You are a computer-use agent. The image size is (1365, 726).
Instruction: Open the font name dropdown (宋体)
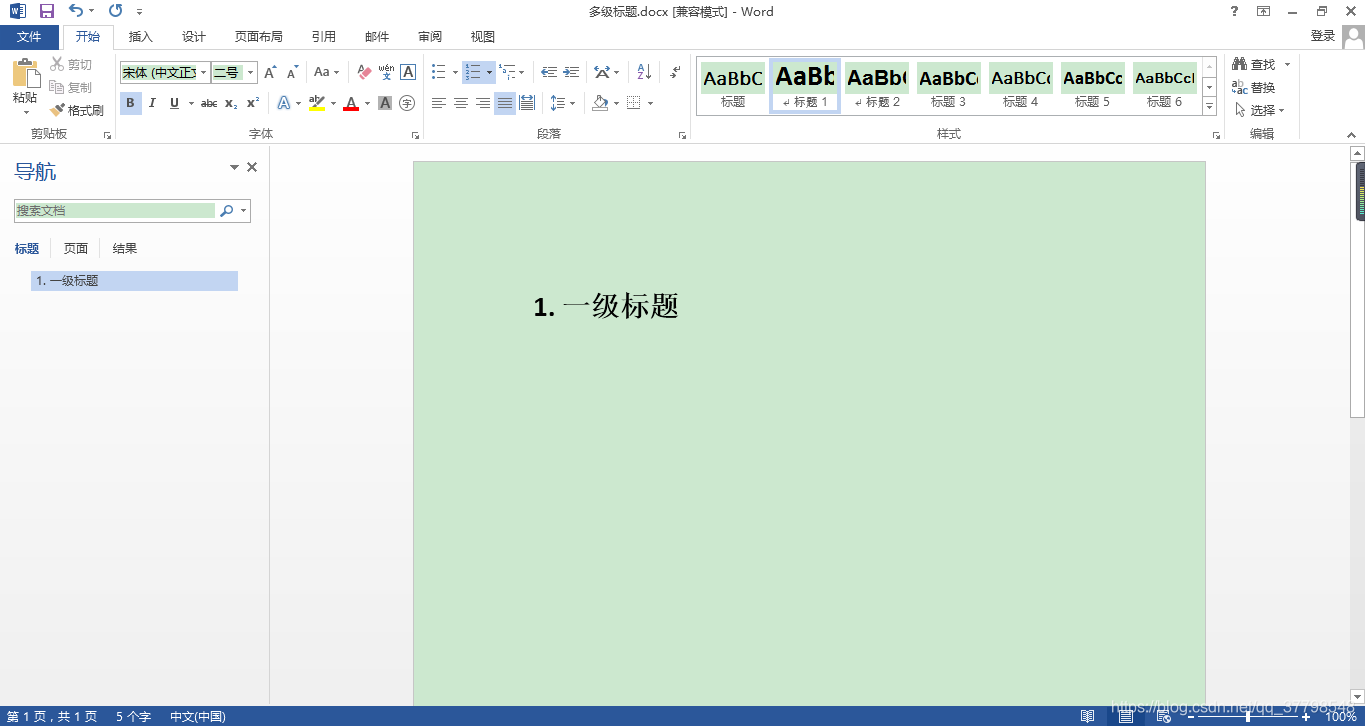(x=204, y=72)
